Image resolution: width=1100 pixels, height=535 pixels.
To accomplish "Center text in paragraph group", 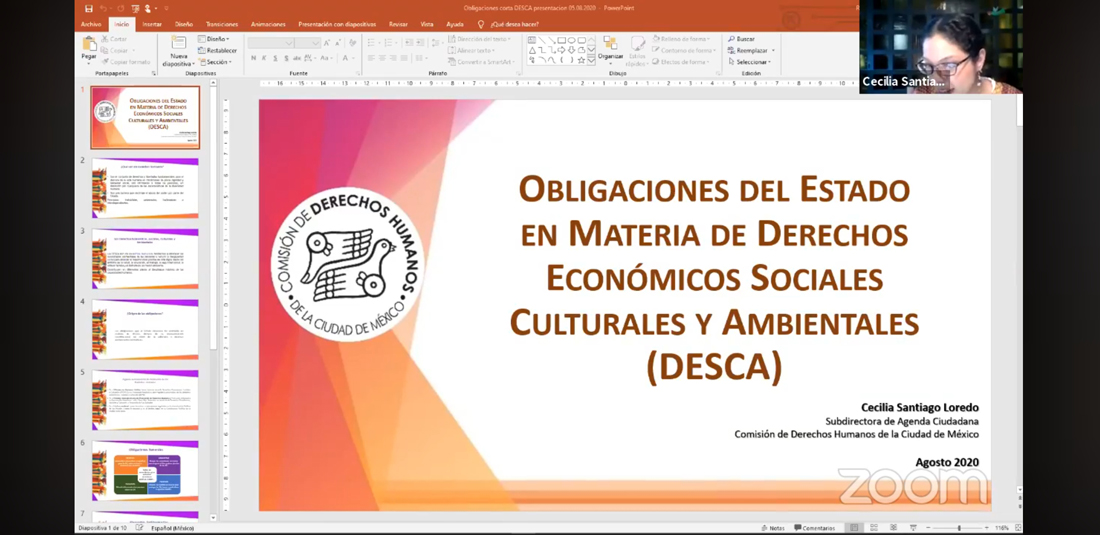I will coord(382,58).
